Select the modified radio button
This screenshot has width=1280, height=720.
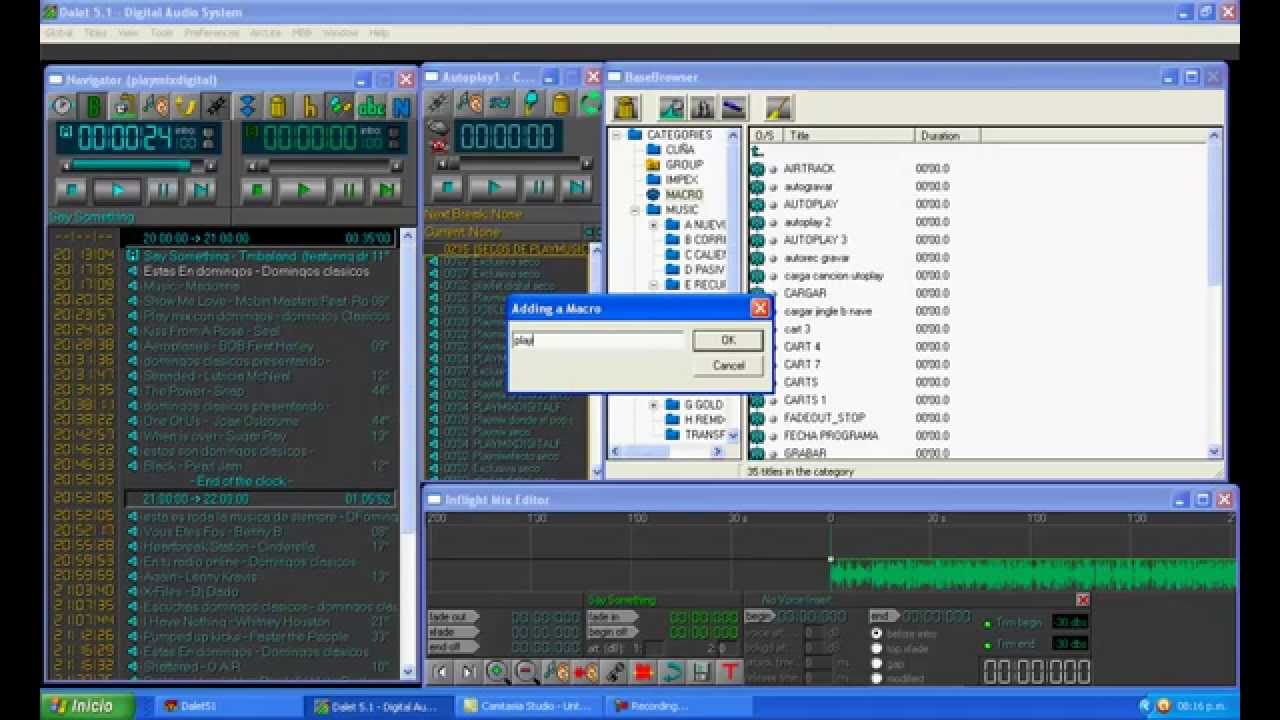tap(877, 678)
